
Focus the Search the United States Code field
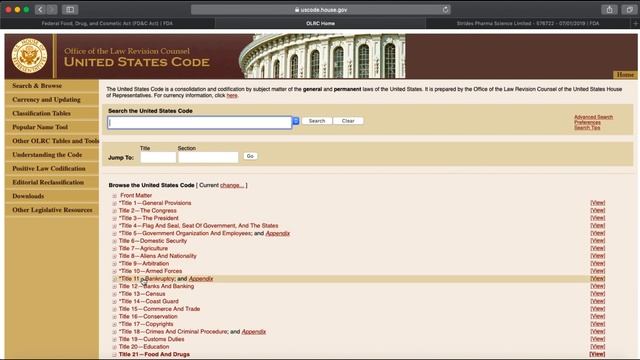coord(200,122)
